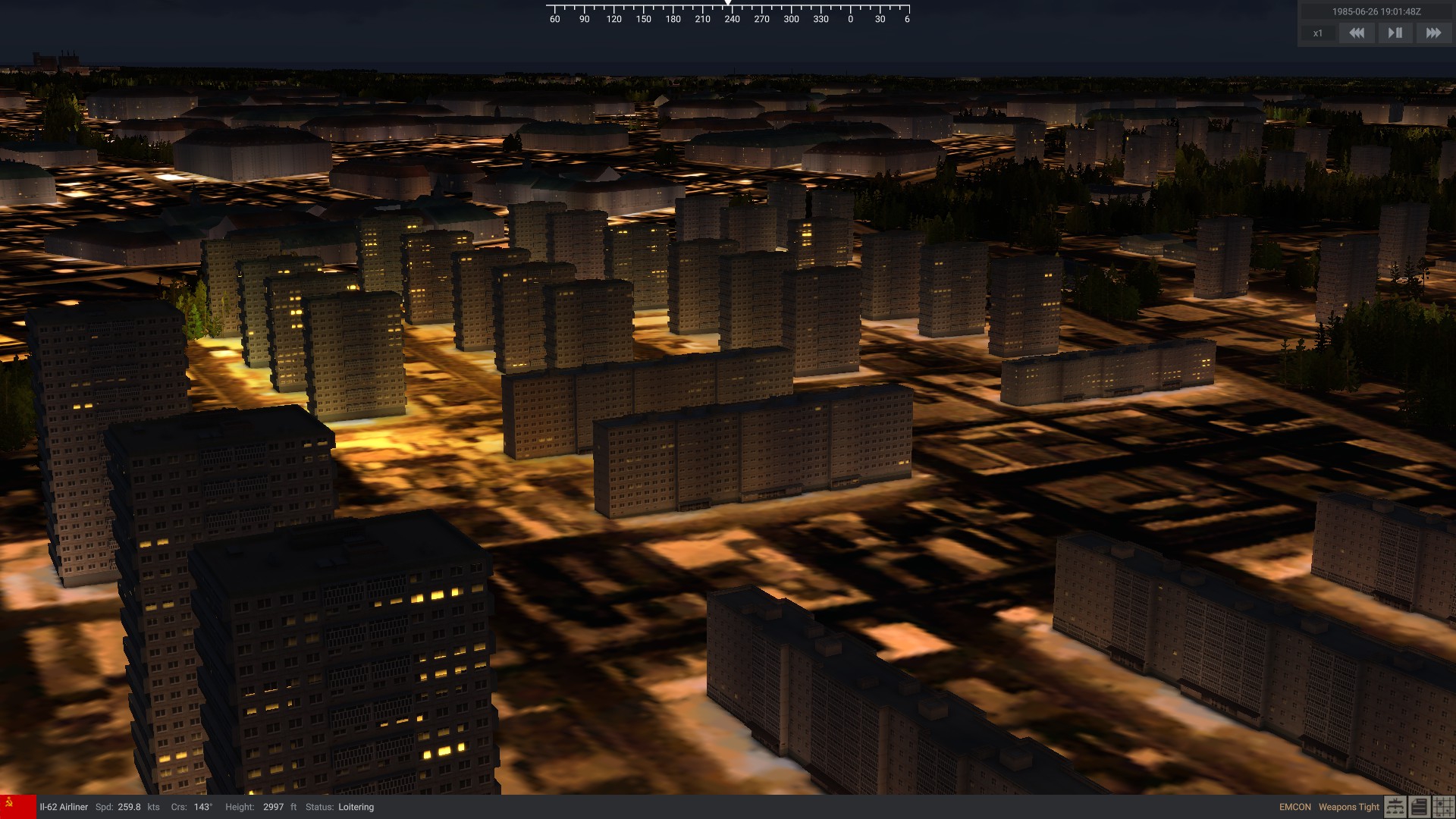The width and height of the screenshot is (1456, 819).
Task: Click the rewind time-compression button
Action: (1357, 33)
